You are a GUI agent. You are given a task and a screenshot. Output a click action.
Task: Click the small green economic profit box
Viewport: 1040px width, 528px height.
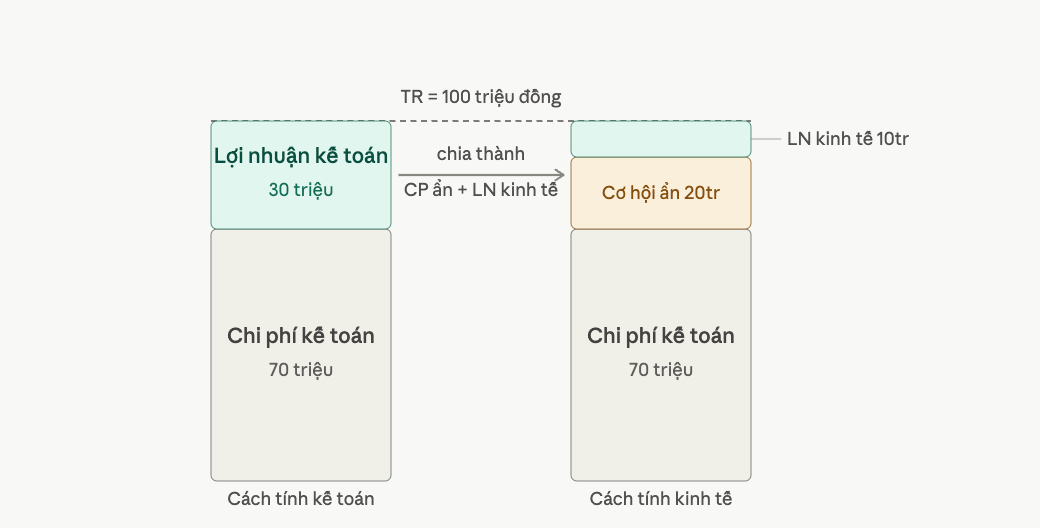pyautogui.click(x=661, y=139)
